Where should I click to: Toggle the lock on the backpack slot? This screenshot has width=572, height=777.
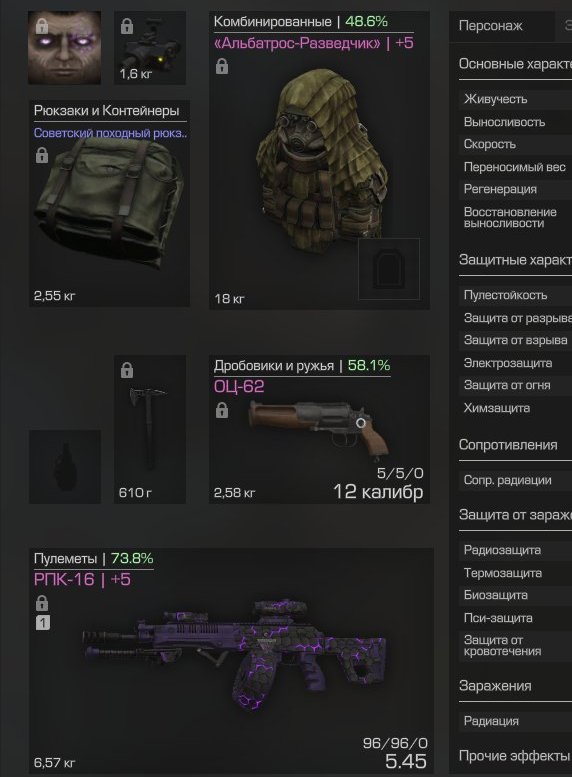tap(42, 155)
